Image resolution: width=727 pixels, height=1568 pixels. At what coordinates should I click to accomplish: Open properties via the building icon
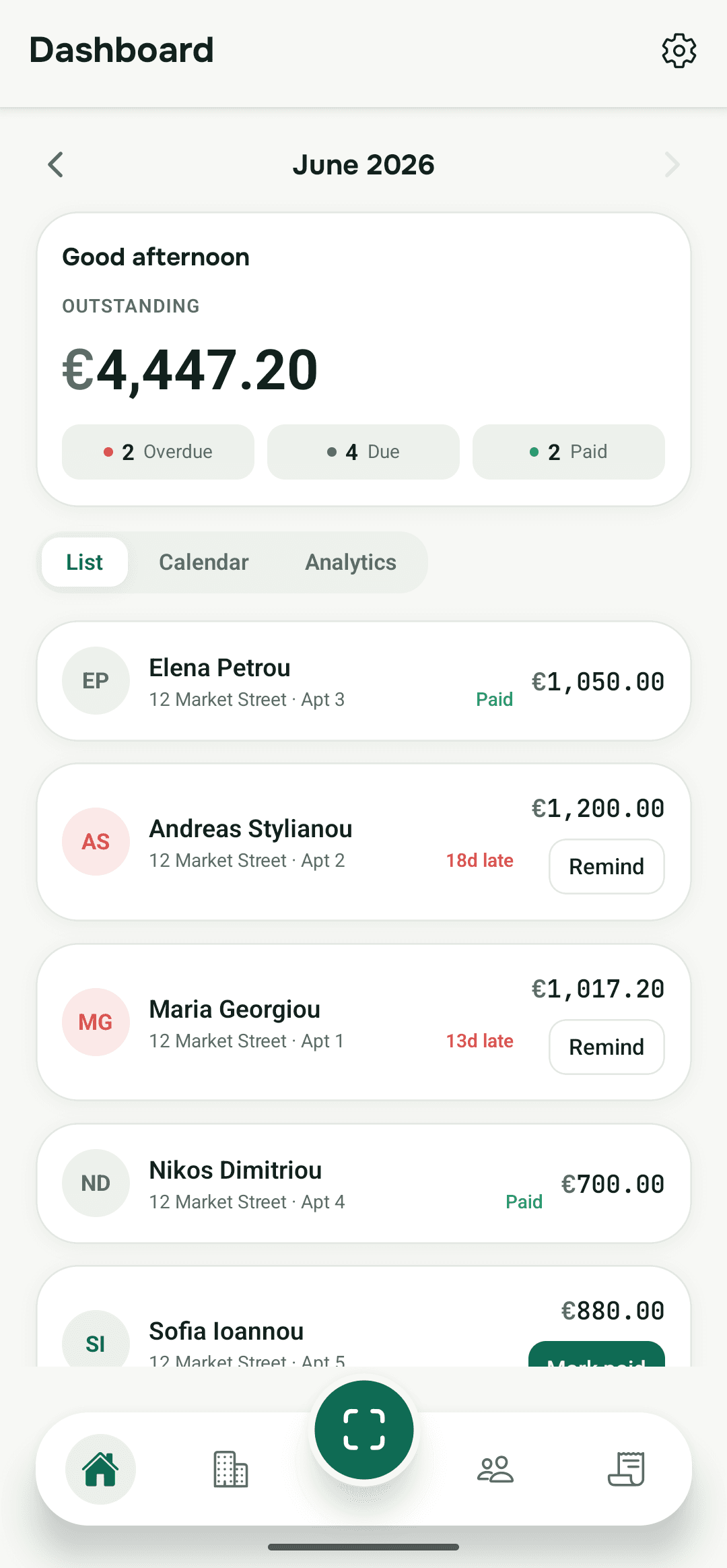pyautogui.click(x=231, y=1469)
